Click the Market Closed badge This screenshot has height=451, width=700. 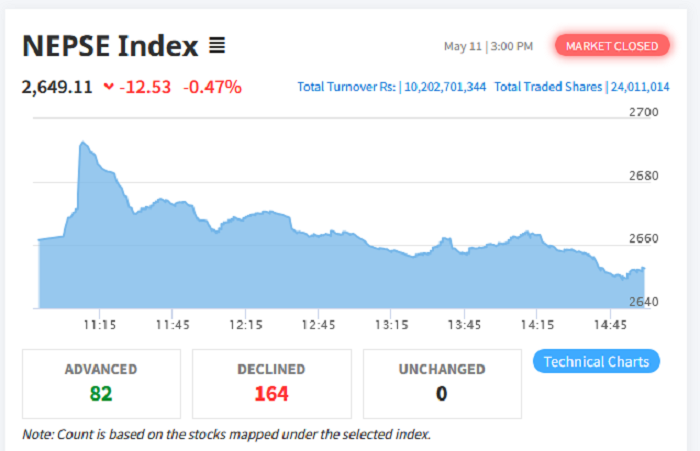point(612,46)
